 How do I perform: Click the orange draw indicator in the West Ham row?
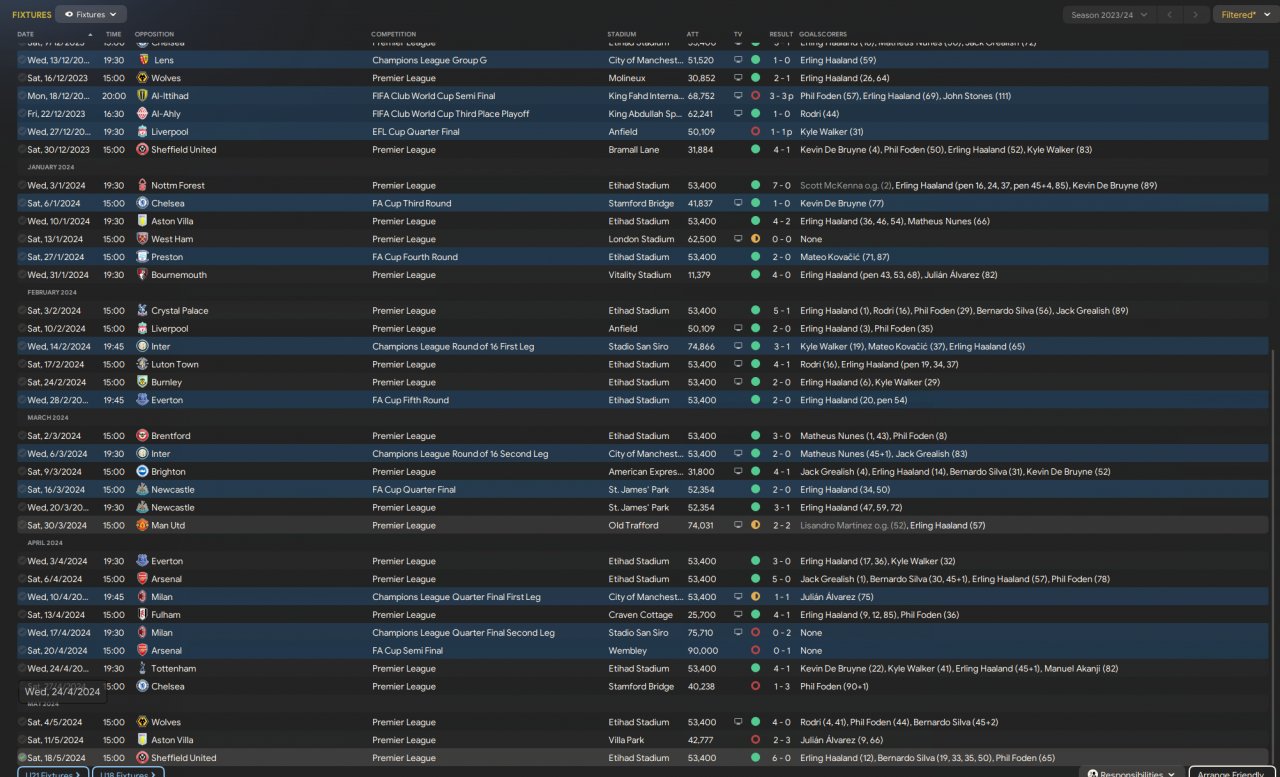click(755, 239)
